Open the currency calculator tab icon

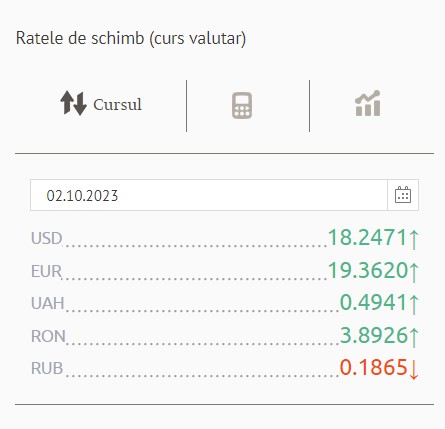242,105
